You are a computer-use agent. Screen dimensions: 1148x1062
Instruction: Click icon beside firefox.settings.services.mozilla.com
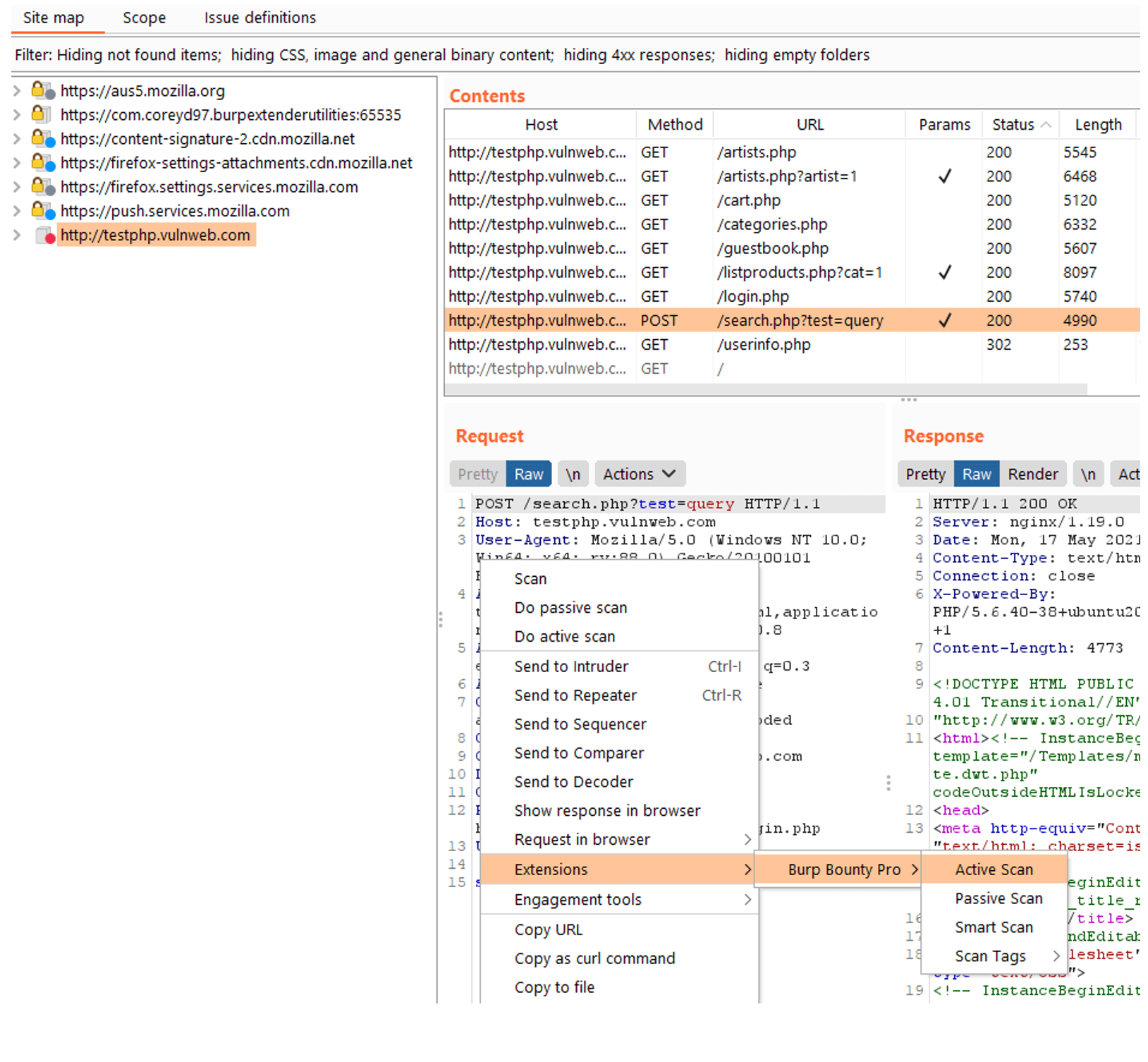[42, 187]
